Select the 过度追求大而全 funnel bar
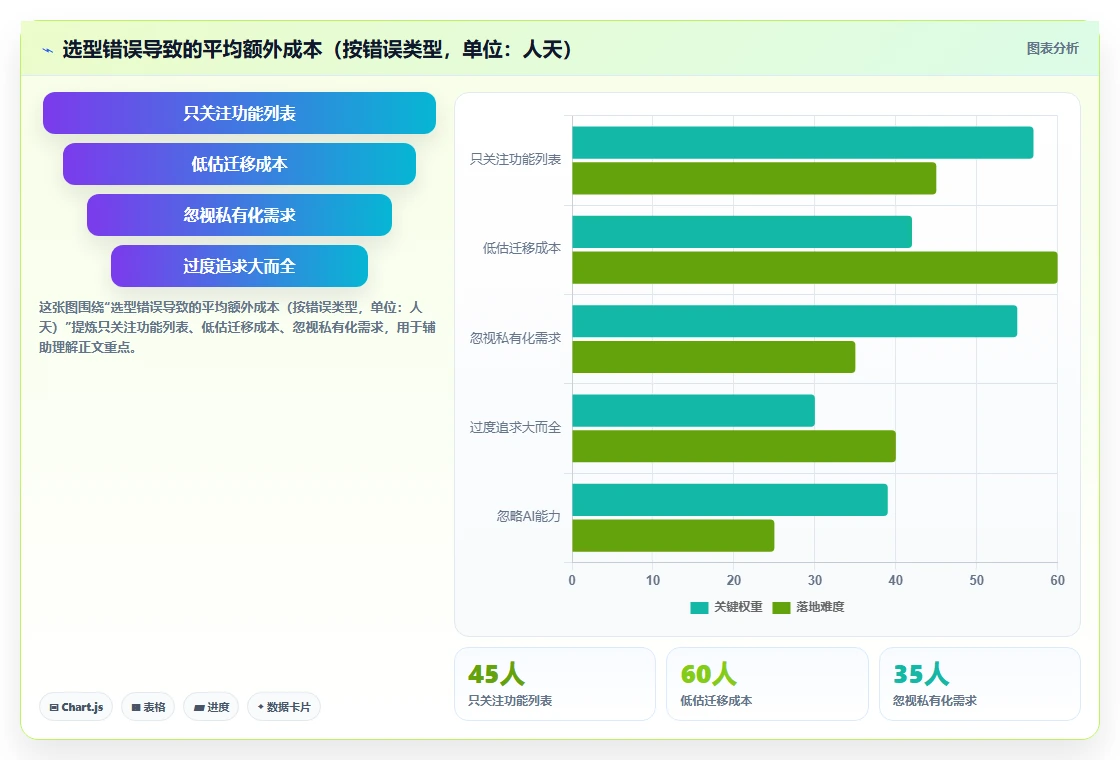The width and height of the screenshot is (1120, 760). point(239,266)
